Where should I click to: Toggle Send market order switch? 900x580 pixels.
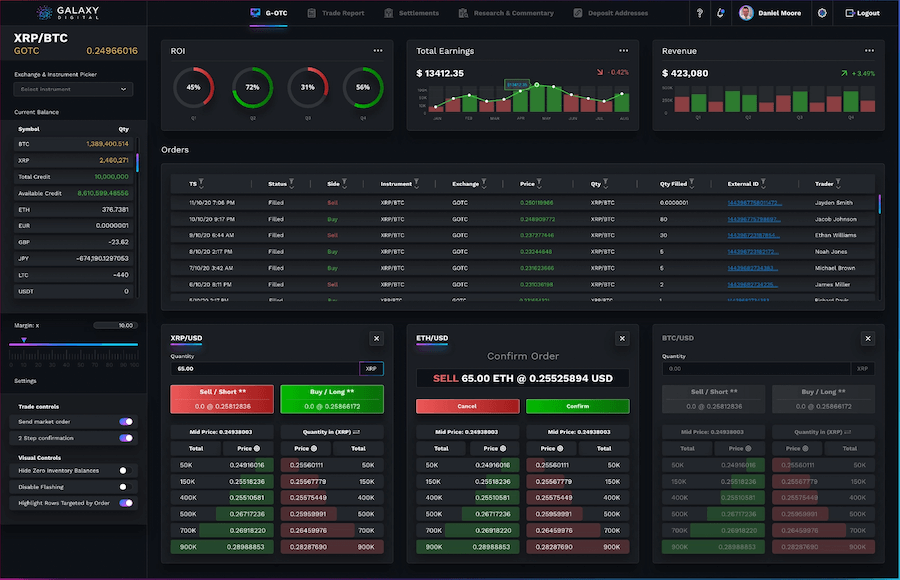coord(126,422)
